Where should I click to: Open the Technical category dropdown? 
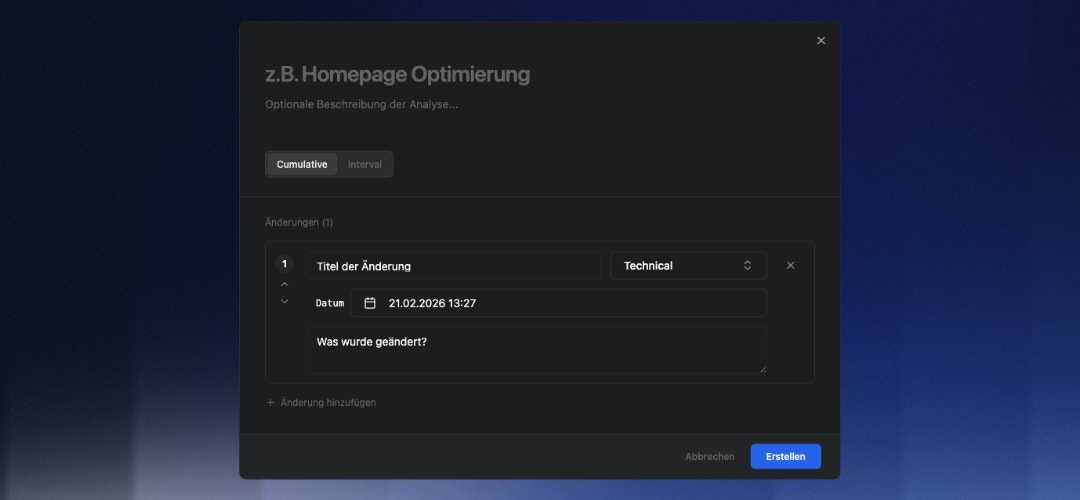coord(688,265)
